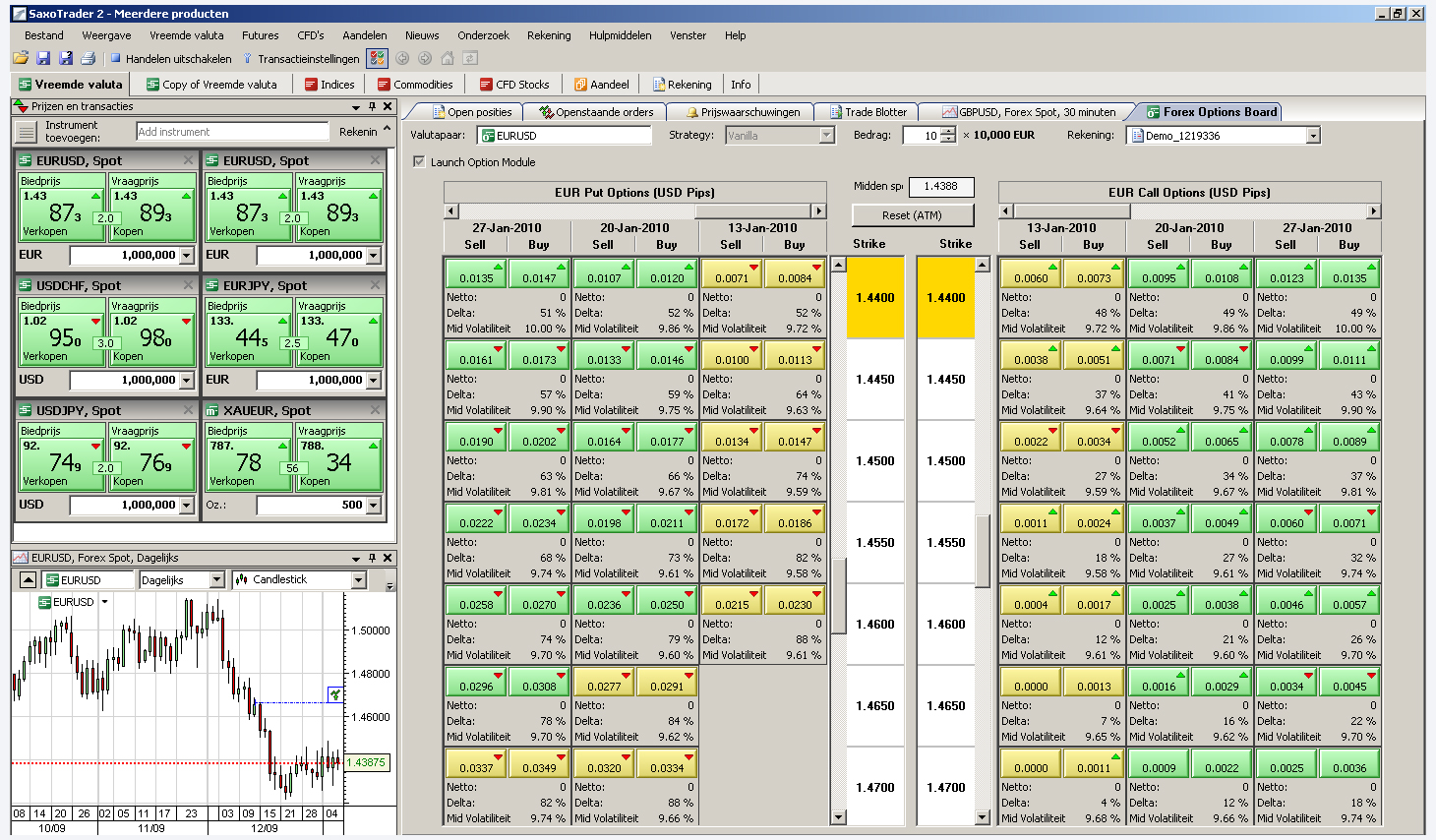The height and width of the screenshot is (840, 1436).
Task: Click the chart toolbar overflow icon
Action: [389, 585]
